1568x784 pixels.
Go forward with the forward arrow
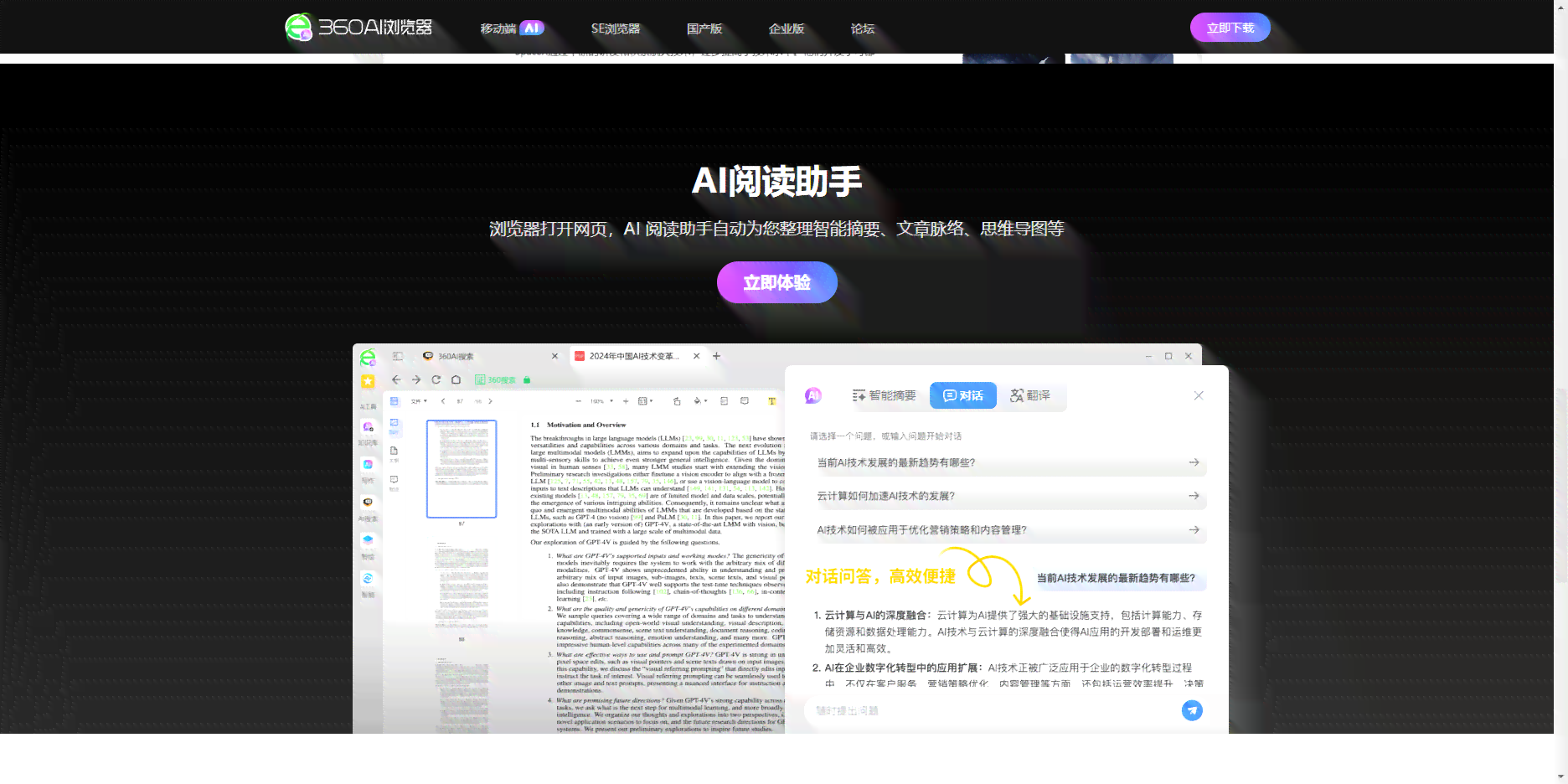pos(416,379)
